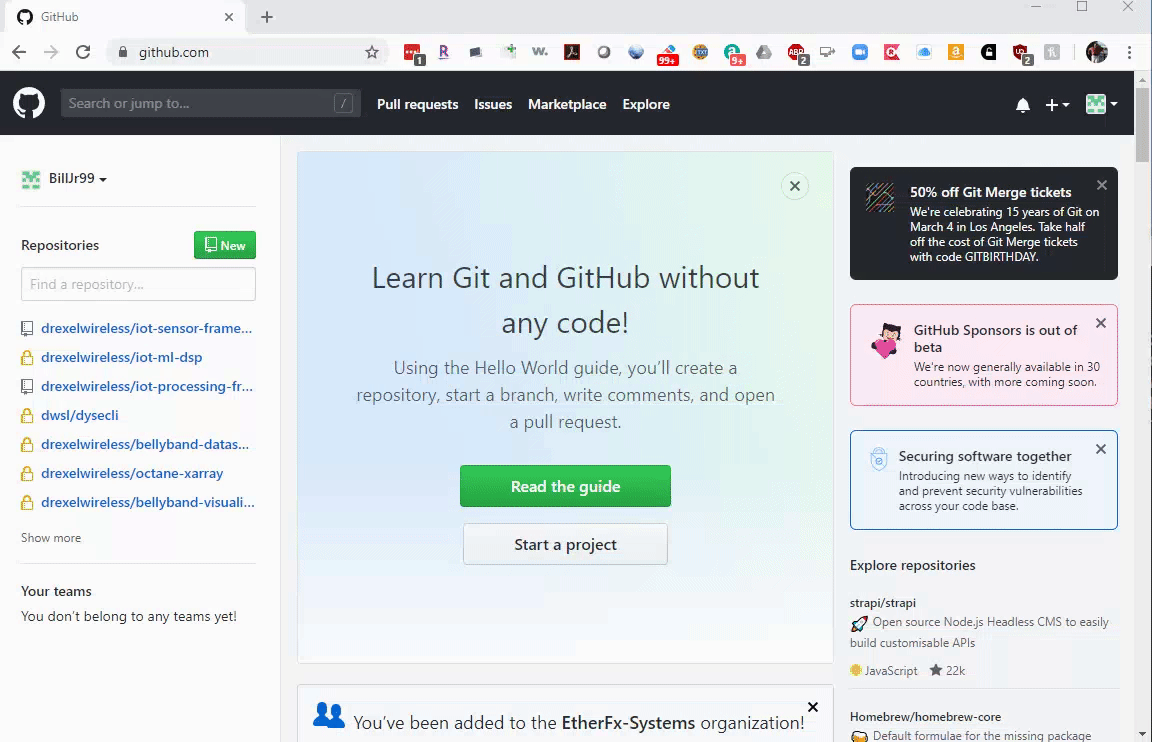Open the notifications bell
1152x742 pixels.
[1023, 105]
